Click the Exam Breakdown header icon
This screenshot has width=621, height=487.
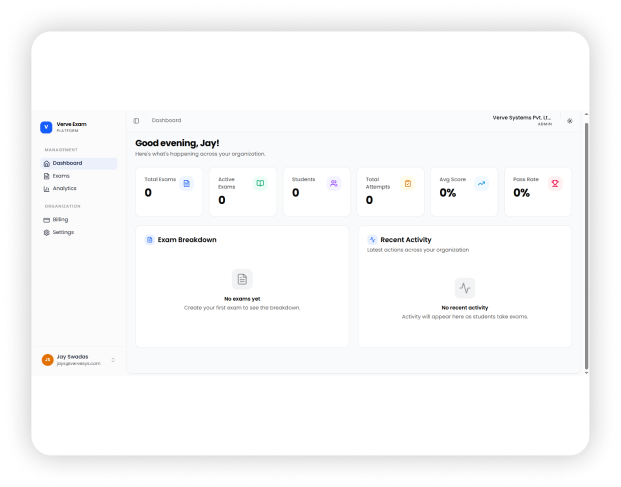(149, 240)
